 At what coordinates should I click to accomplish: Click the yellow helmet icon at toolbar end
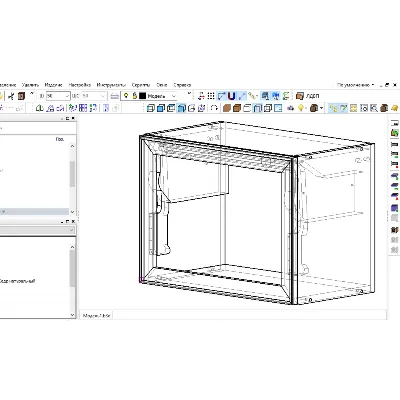(394, 108)
